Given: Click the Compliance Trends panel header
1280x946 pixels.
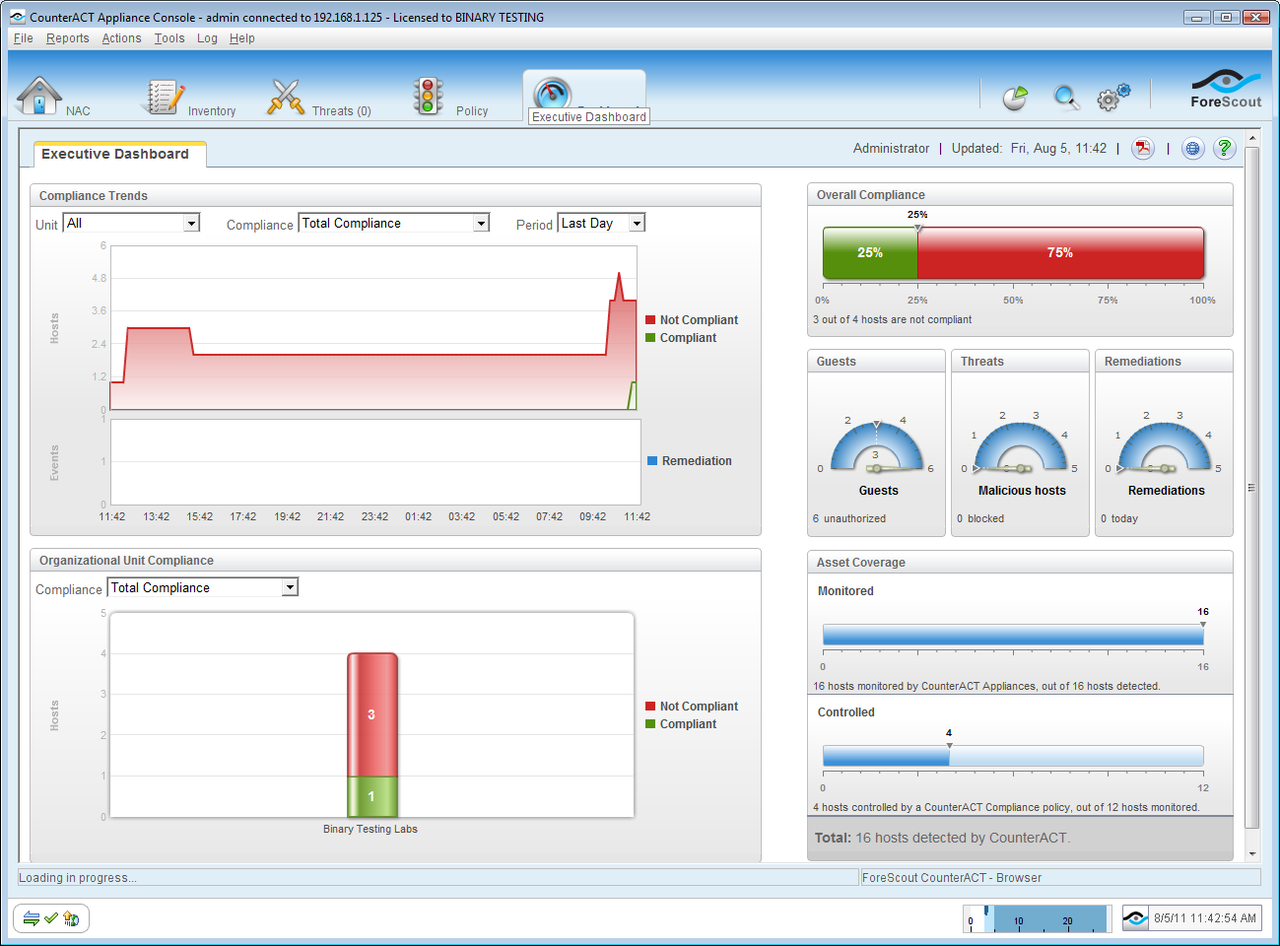Looking at the screenshot, I should [x=395, y=195].
